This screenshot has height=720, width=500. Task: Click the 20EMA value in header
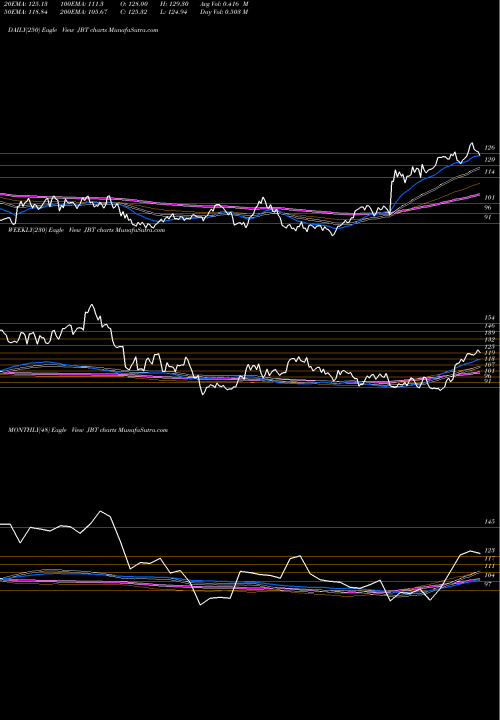(x=24, y=4)
